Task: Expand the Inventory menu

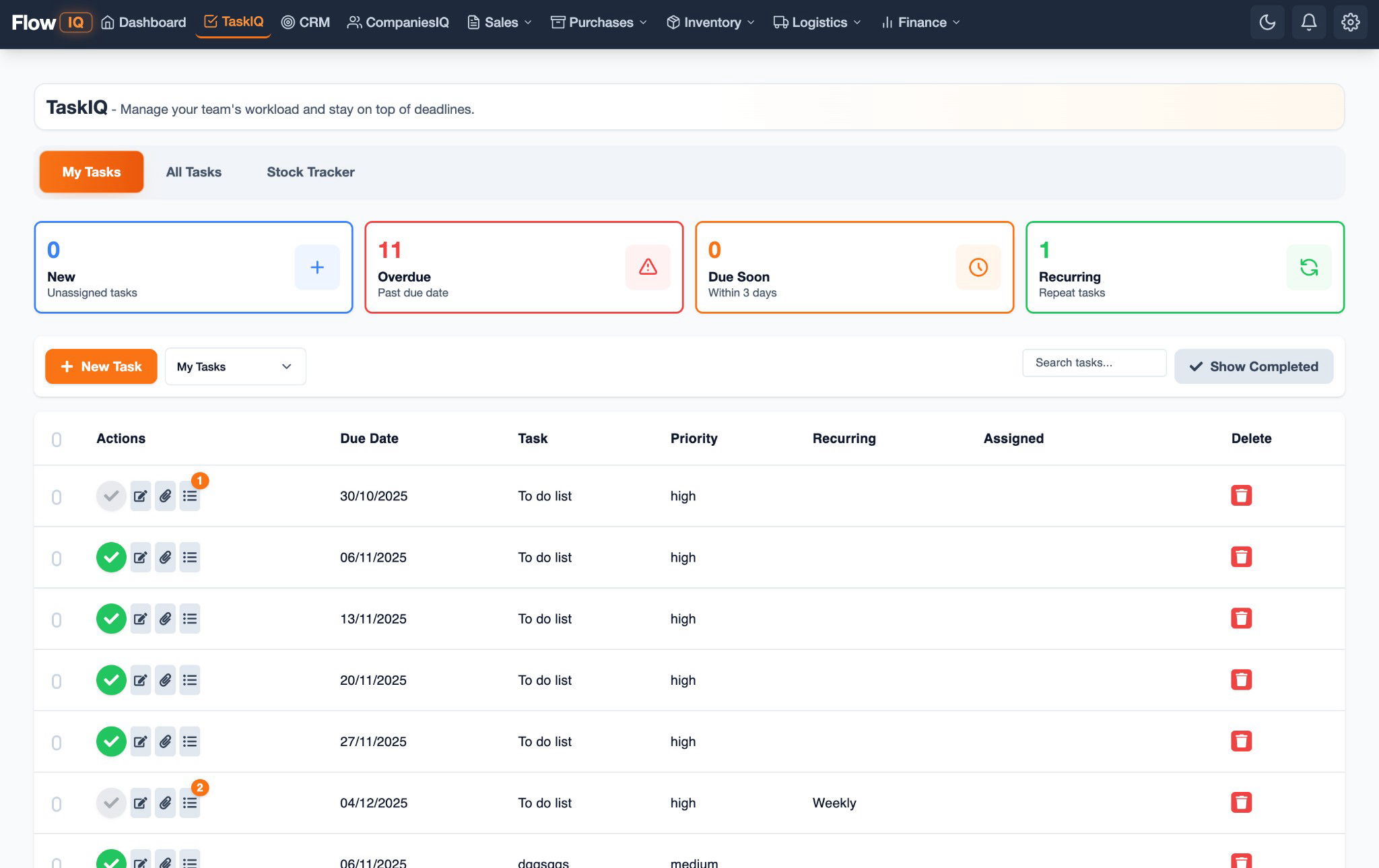Action: (709, 22)
